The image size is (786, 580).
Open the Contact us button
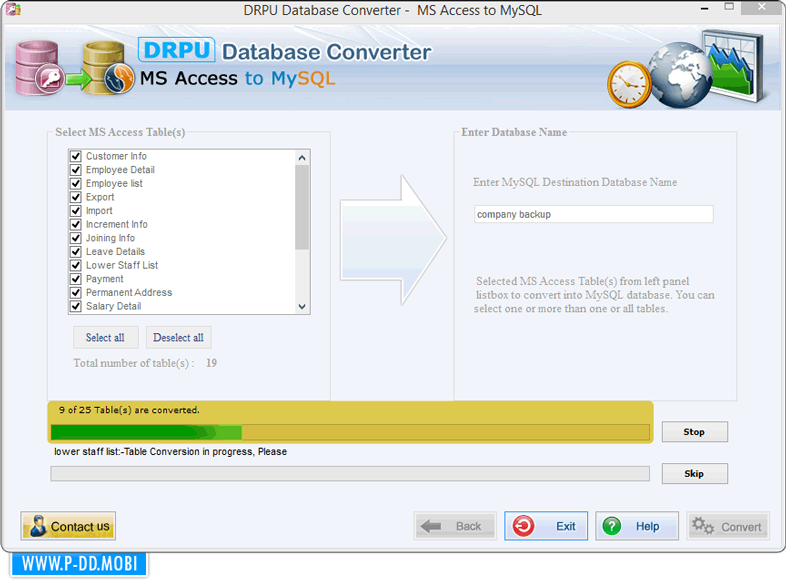tap(68, 526)
